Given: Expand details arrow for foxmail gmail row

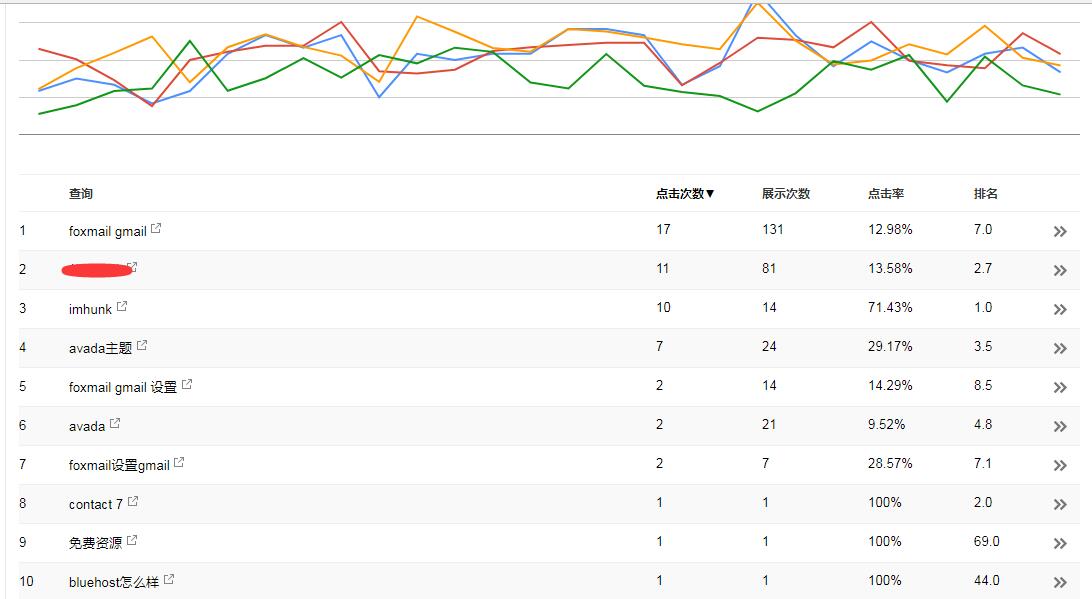Looking at the screenshot, I should click(x=1060, y=231).
